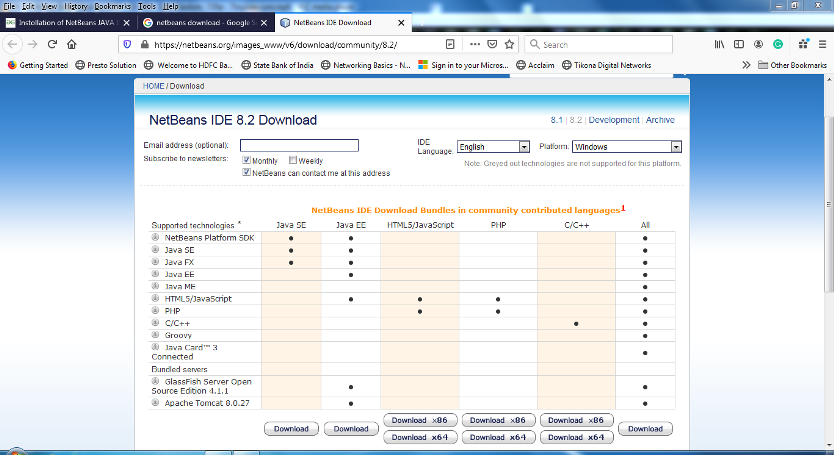Click the address bar URL
This screenshot has height=455, width=834.
click(276, 45)
